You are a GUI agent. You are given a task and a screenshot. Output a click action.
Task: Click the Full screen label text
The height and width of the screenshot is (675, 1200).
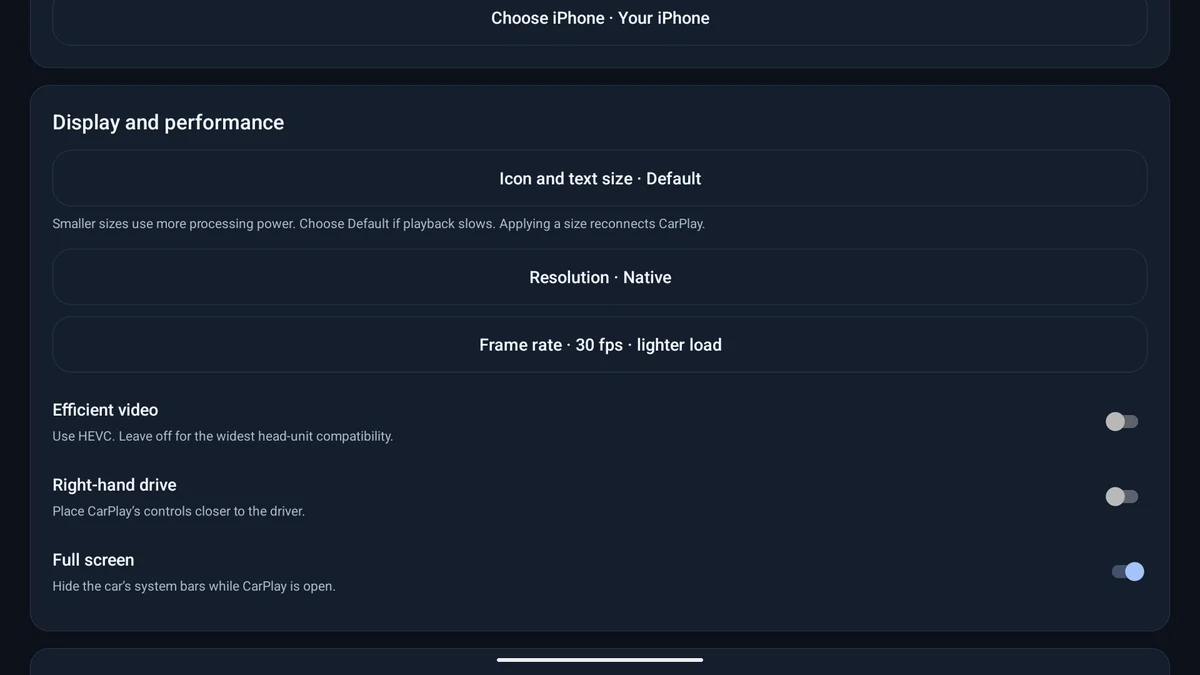[93, 560]
